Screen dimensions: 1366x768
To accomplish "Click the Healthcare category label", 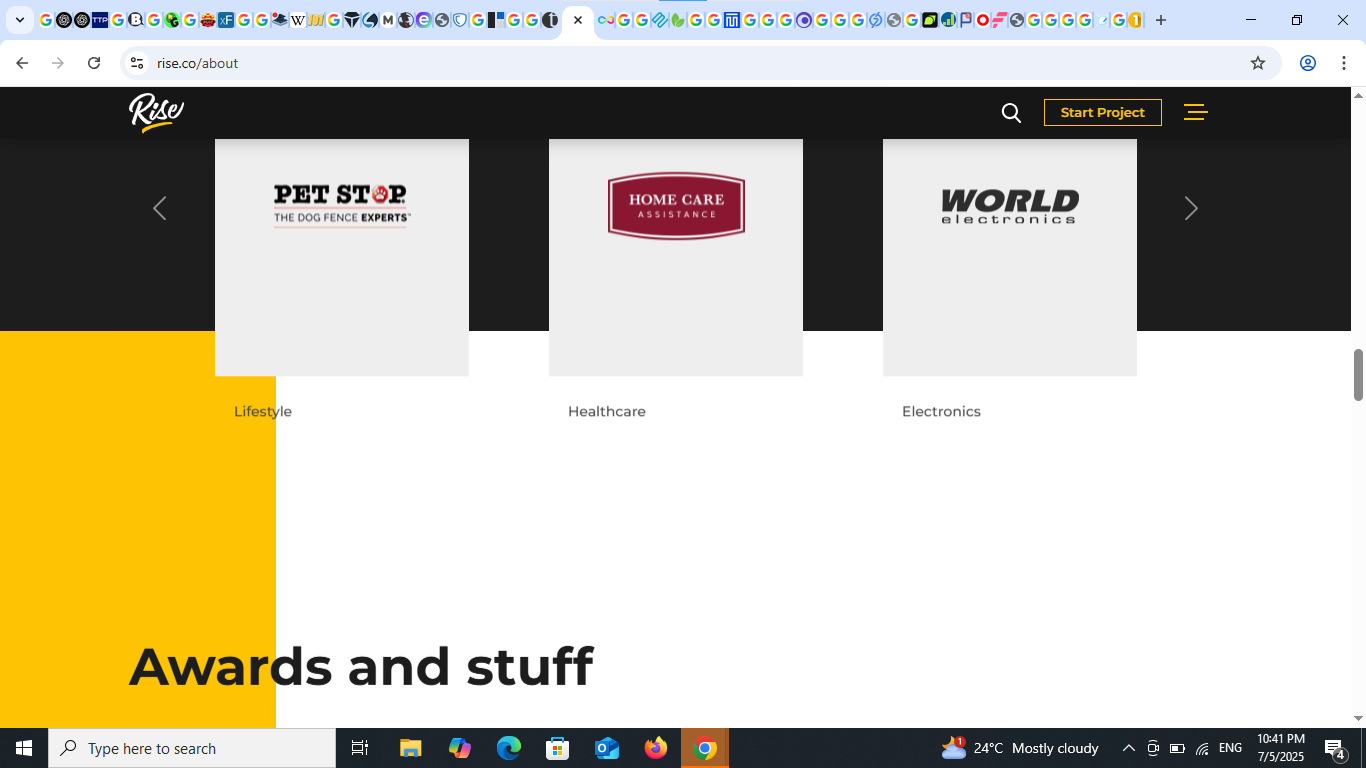I will (x=607, y=411).
